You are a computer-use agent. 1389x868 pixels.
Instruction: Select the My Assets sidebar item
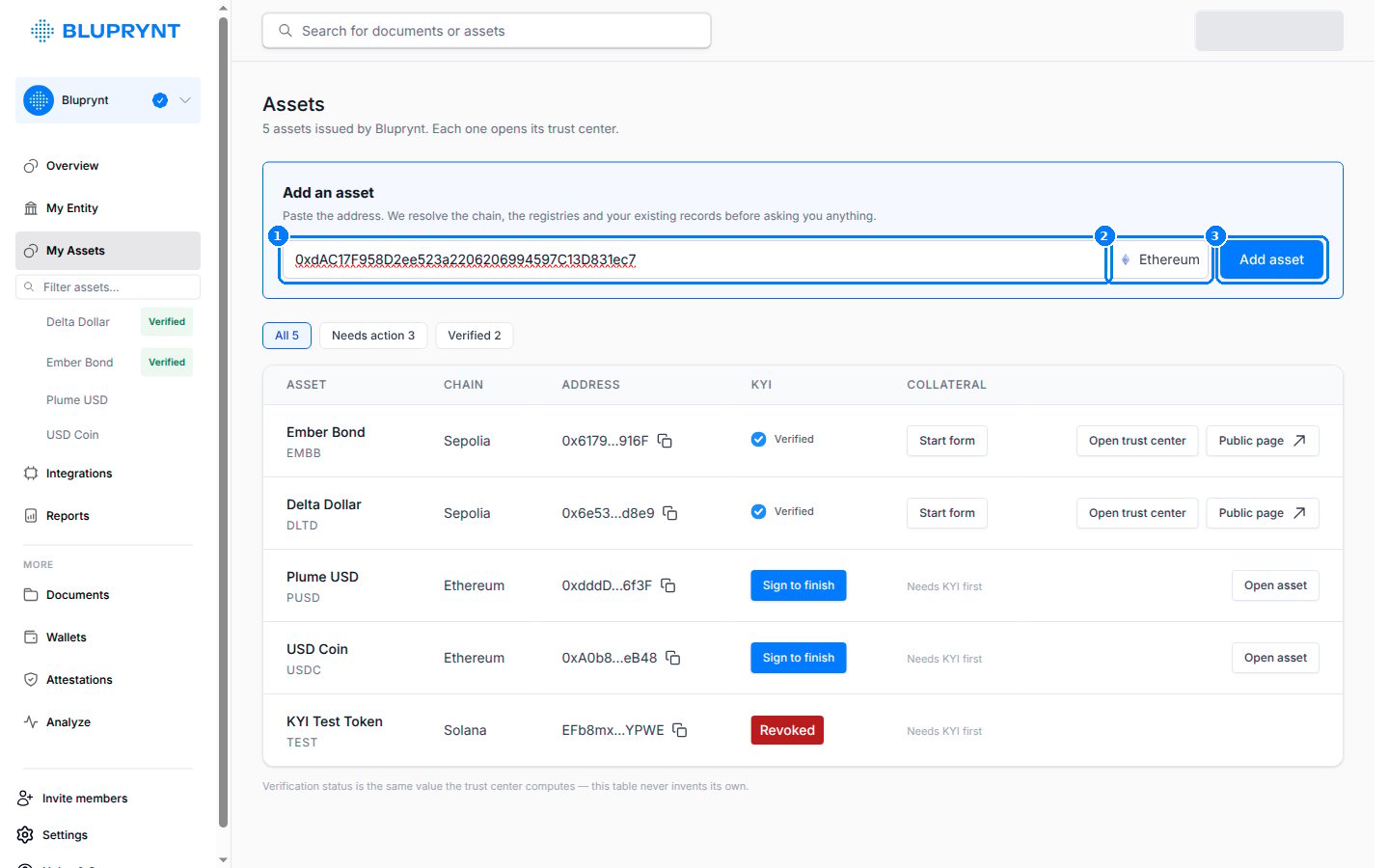(108, 251)
